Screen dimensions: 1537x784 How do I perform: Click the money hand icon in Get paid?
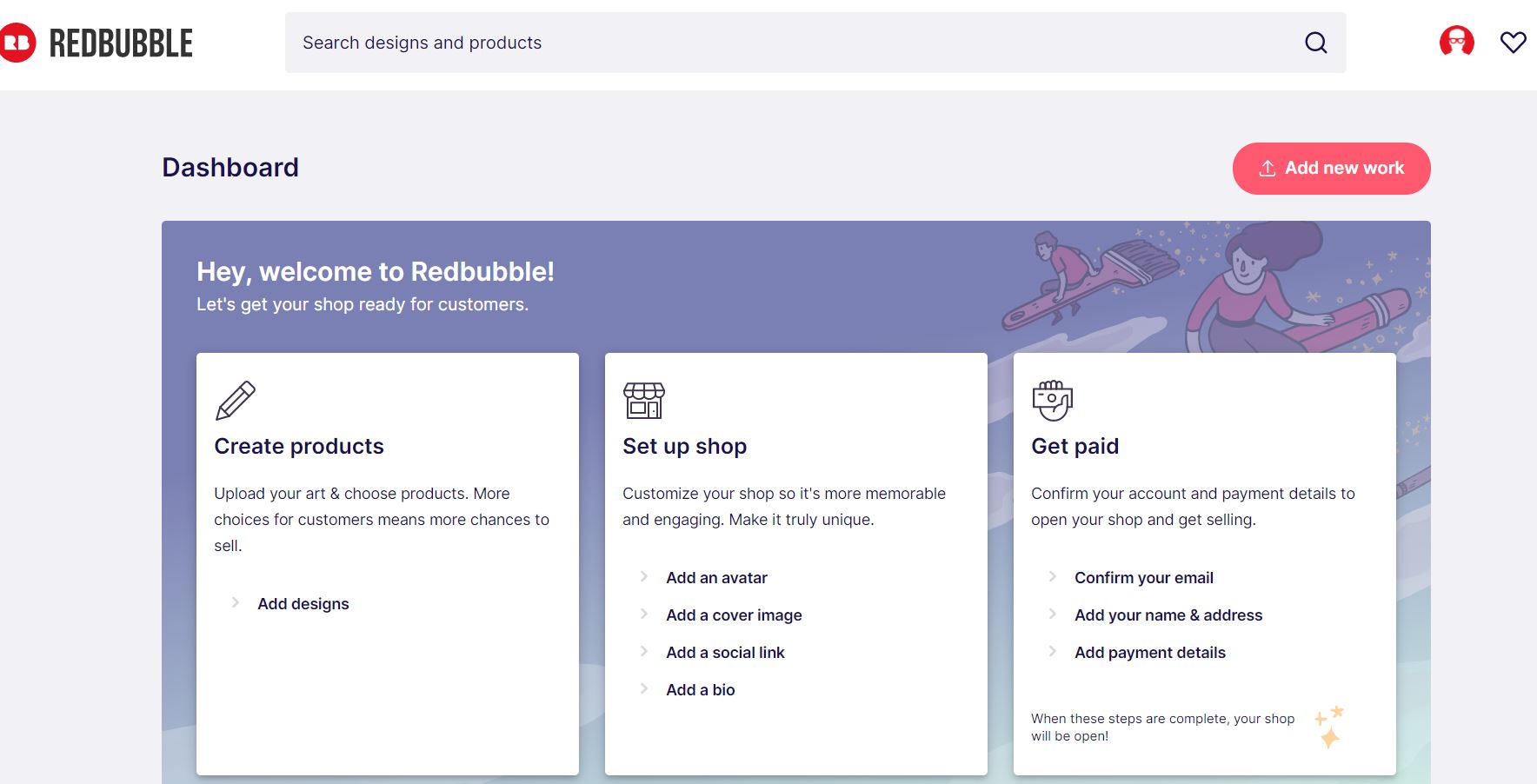click(1052, 401)
